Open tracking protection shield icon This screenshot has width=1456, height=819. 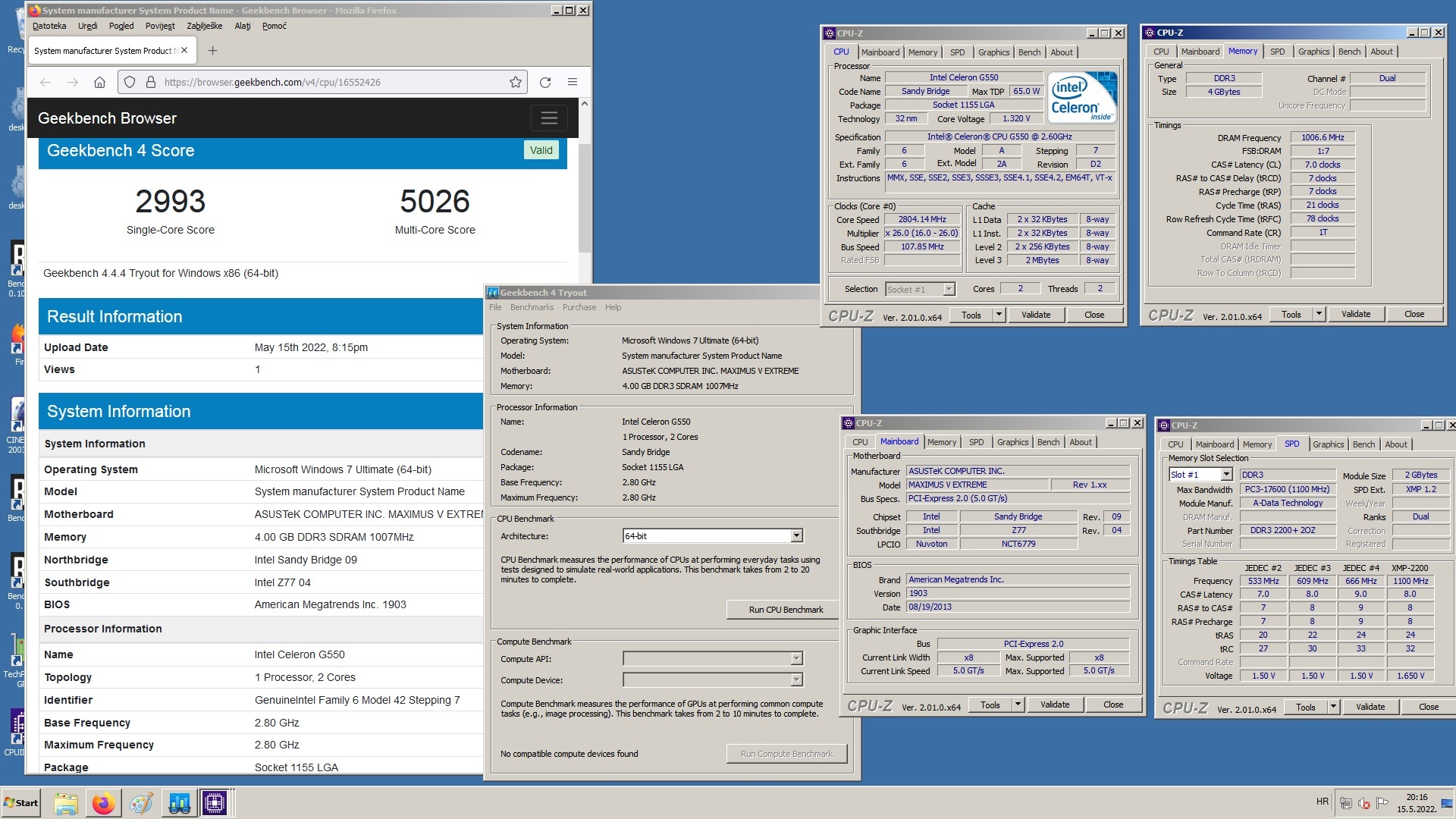coord(130,82)
